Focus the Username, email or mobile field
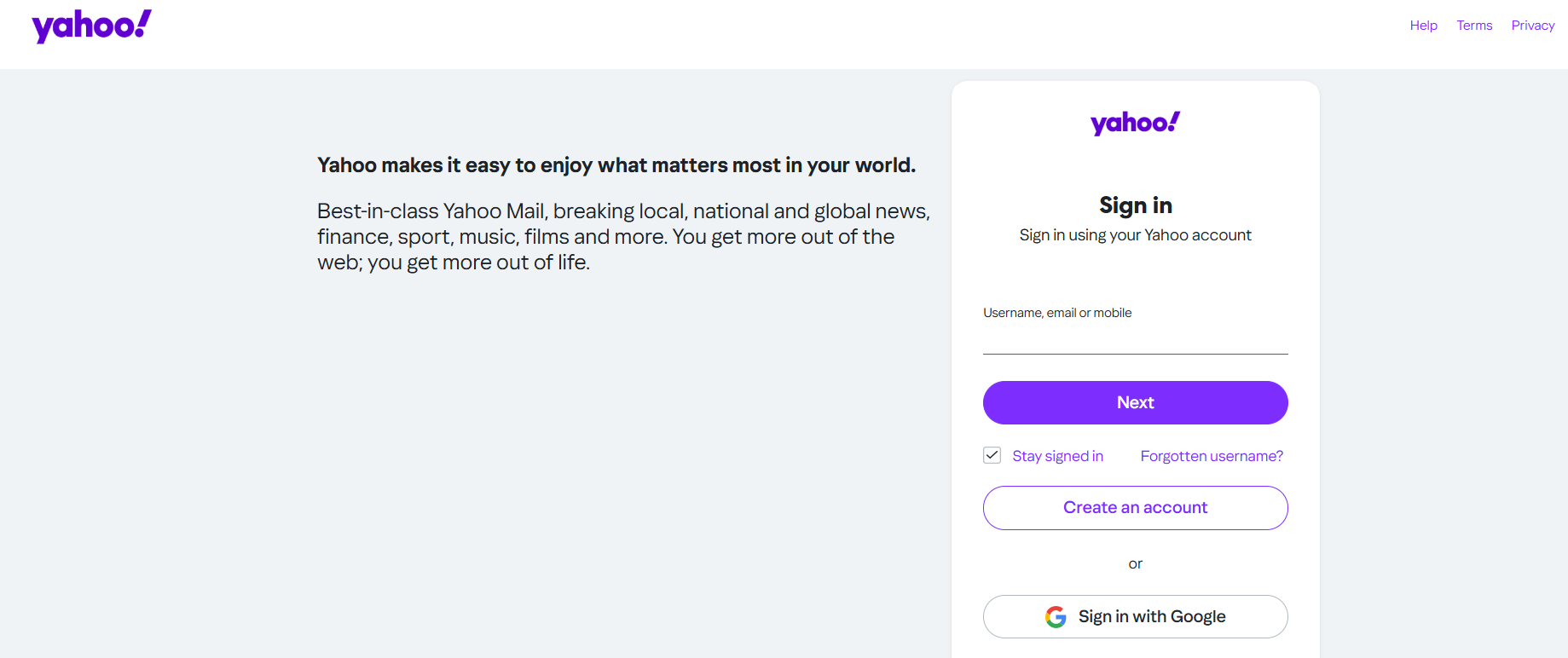 [1135, 339]
